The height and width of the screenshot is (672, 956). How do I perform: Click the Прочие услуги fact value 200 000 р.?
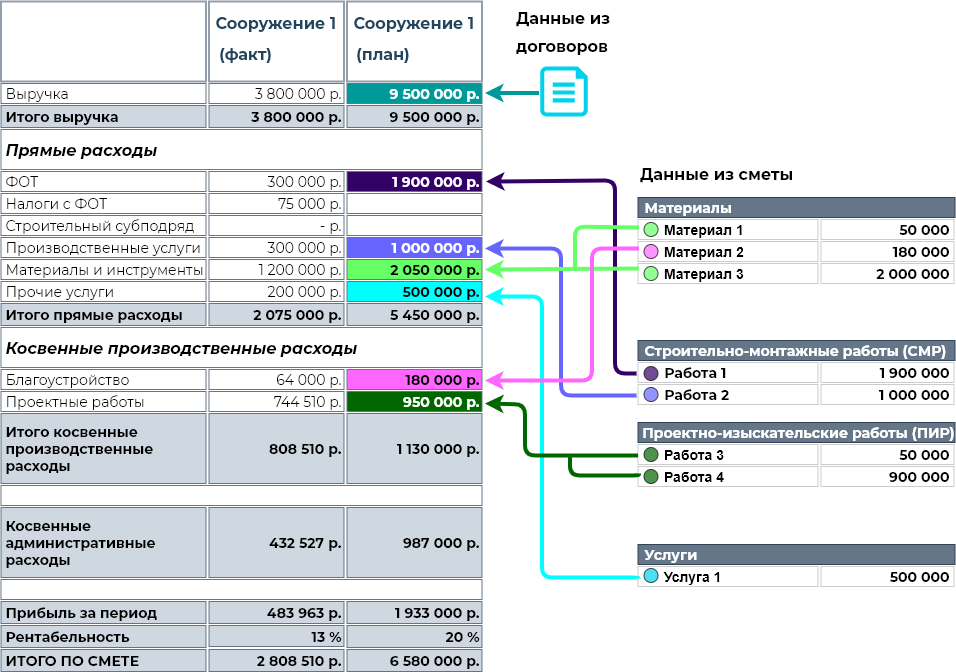(276, 292)
